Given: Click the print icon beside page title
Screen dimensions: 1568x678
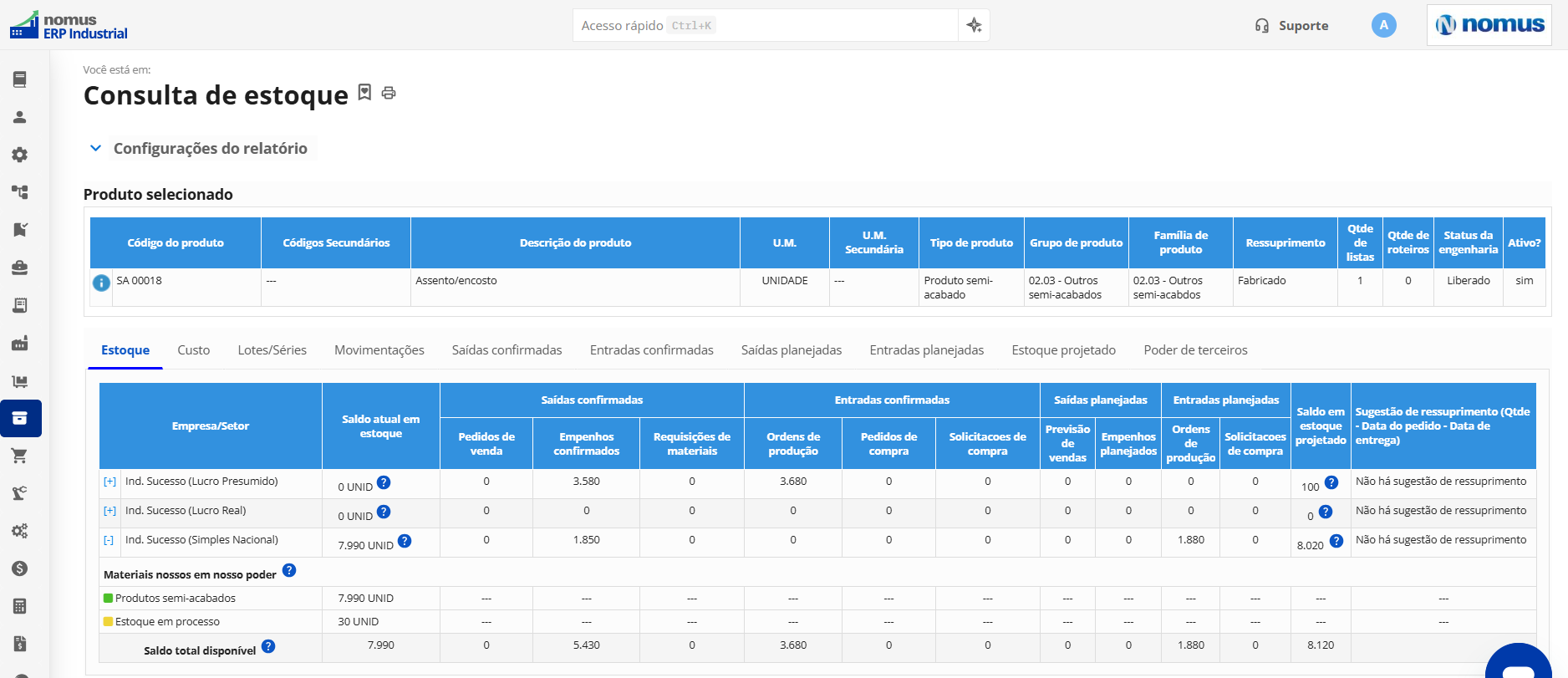Looking at the screenshot, I should pyautogui.click(x=389, y=93).
